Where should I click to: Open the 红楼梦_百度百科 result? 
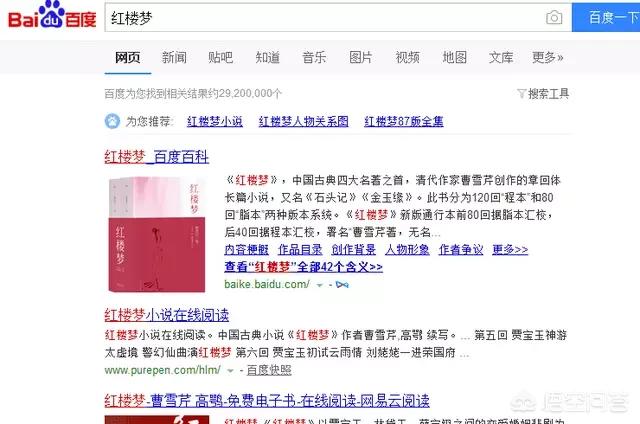[x=157, y=157]
